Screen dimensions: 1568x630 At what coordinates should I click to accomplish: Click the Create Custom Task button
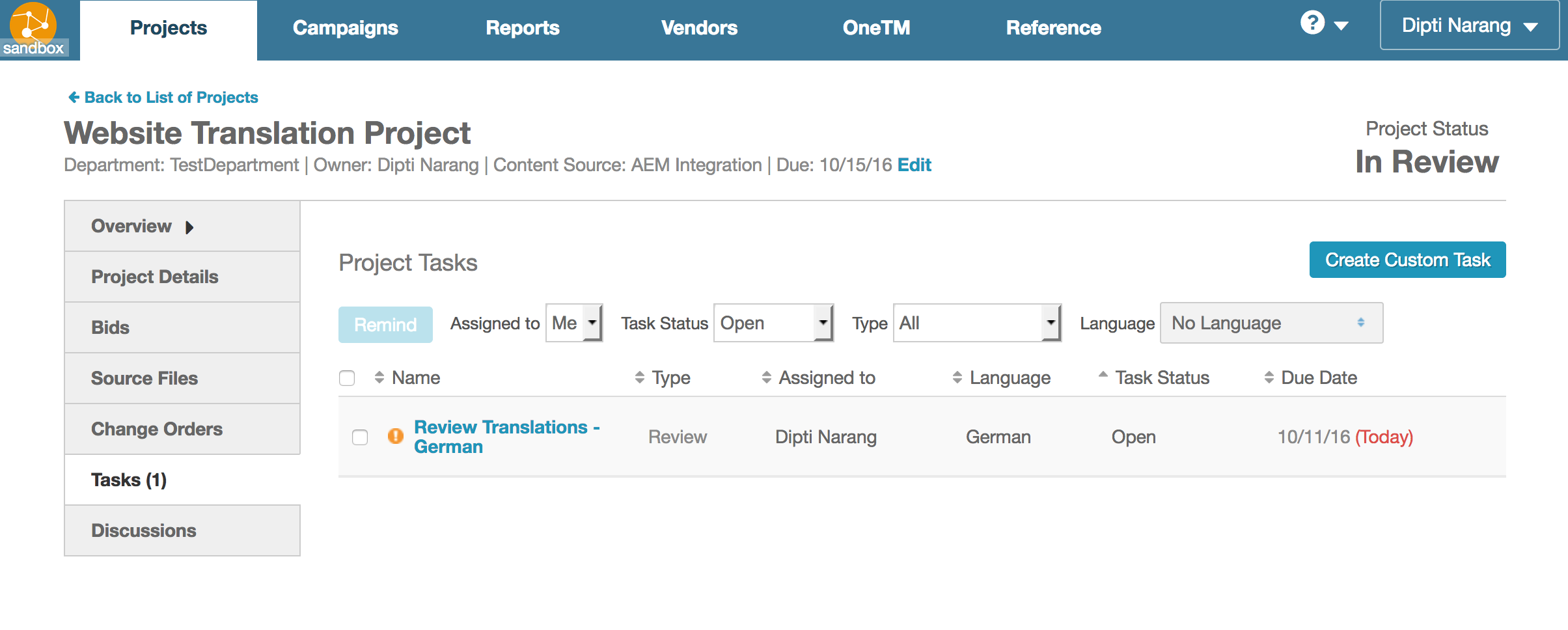tap(1407, 260)
